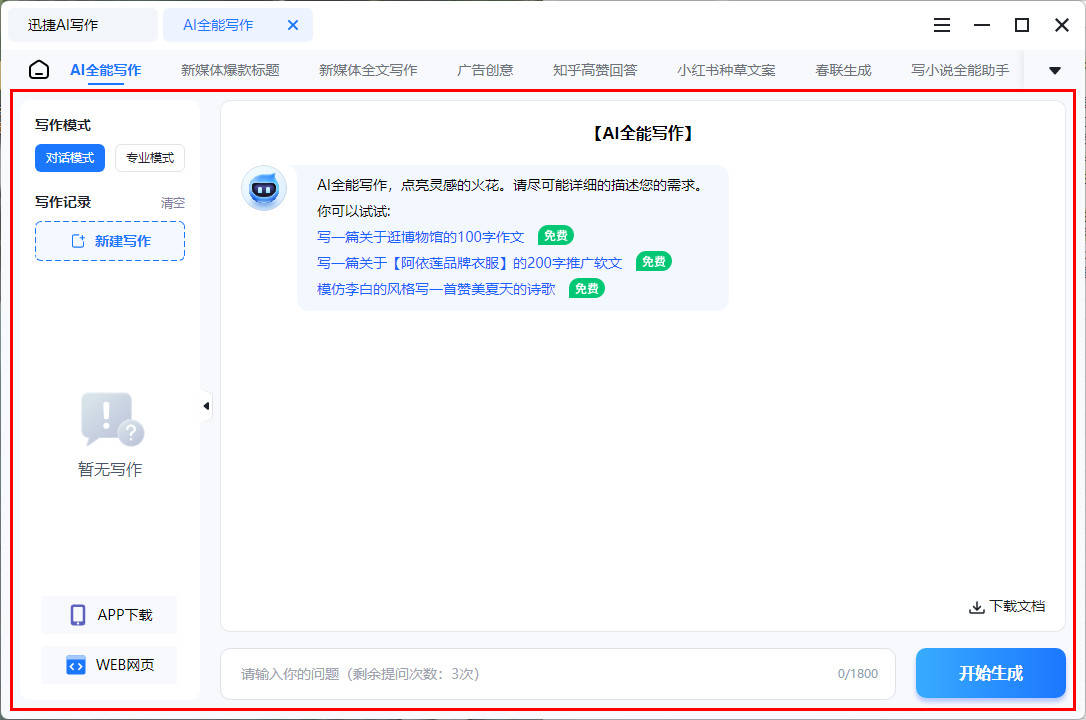Close the AI全能写作 tab with X
The width and height of the screenshot is (1086, 720).
(293, 25)
